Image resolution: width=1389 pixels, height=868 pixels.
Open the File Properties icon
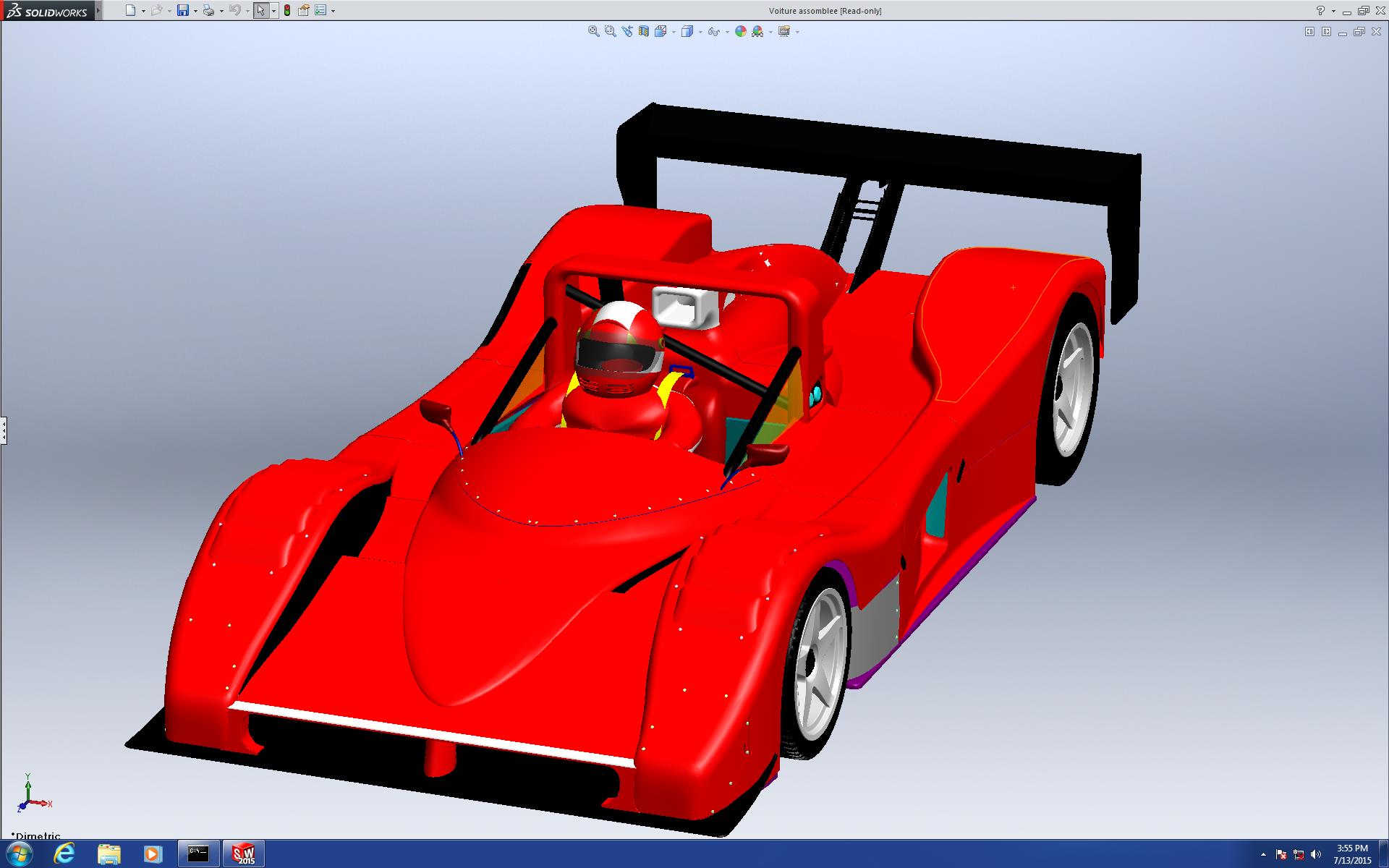tap(304, 10)
